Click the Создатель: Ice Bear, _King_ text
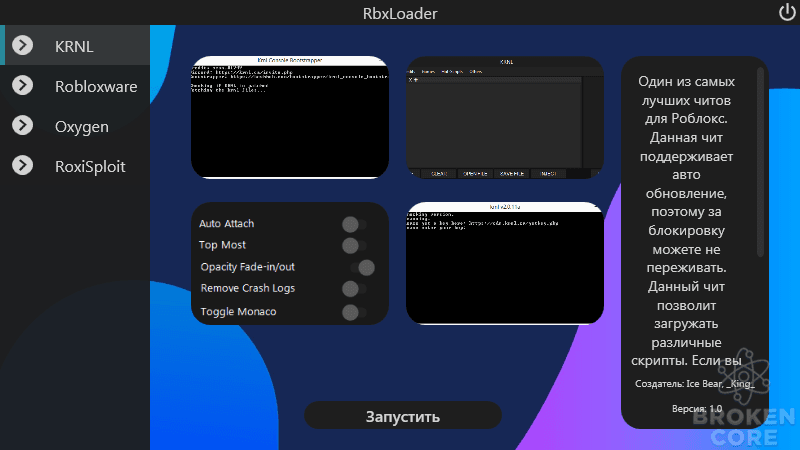Image resolution: width=800 pixels, height=450 pixels. tap(694, 384)
